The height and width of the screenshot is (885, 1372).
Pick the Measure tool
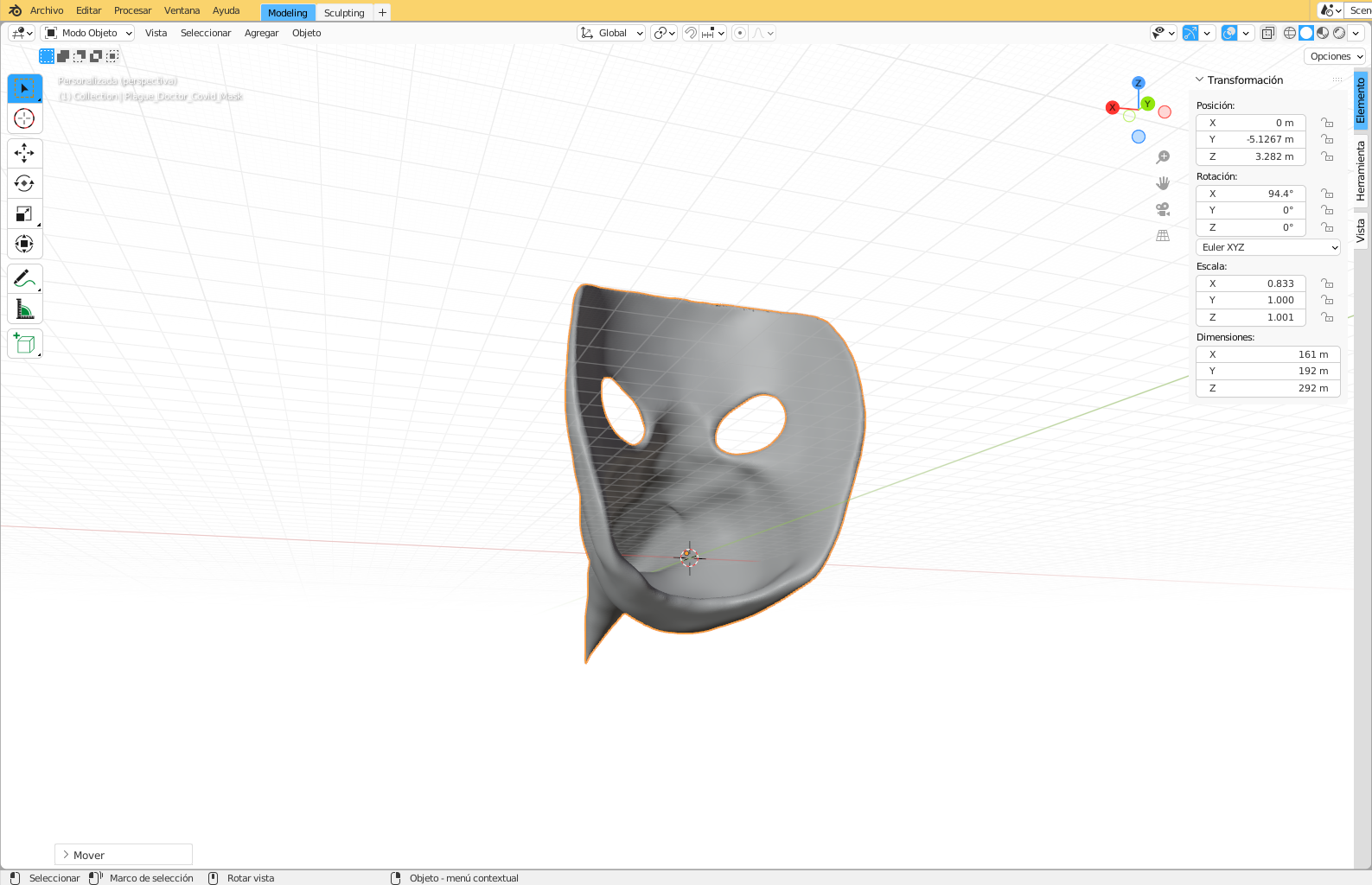pos(24,309)
